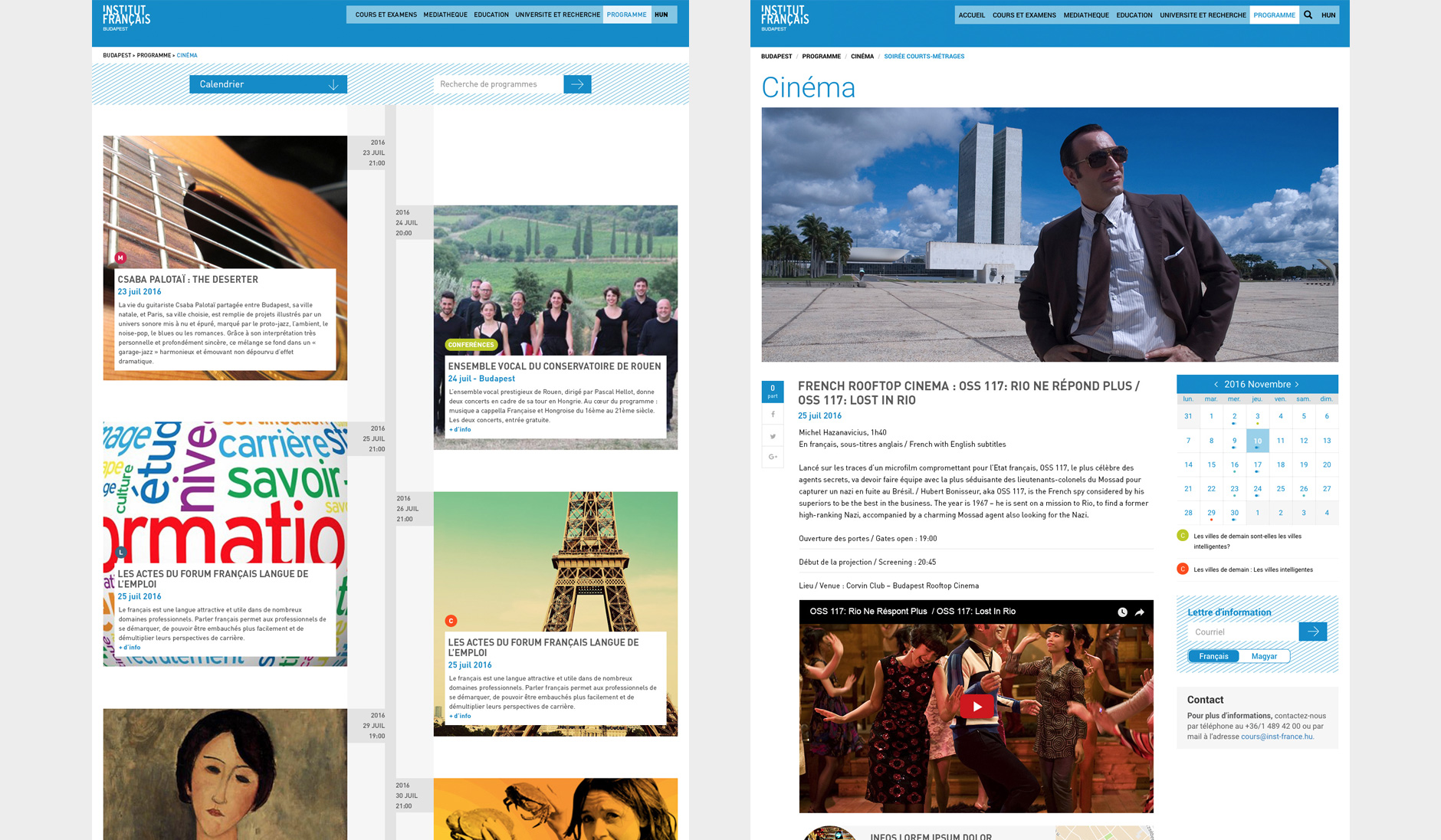Click the Courriel newsletter field
Viewport: 1441px width, 840px height.
[x=1243, y=632]
